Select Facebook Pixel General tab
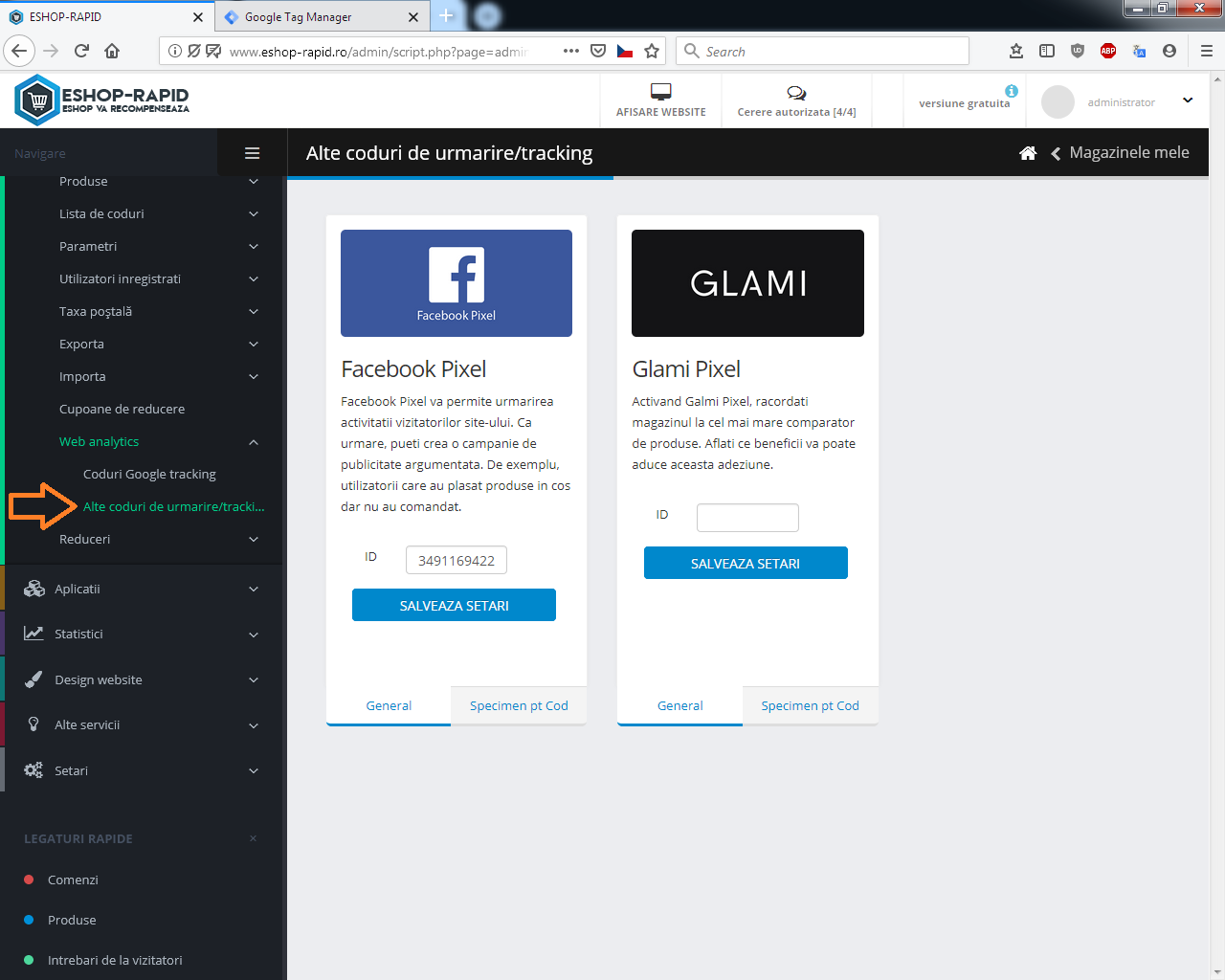Viewport: 1225px width, 980px height. pyautogui.click(x=389, y=705)
